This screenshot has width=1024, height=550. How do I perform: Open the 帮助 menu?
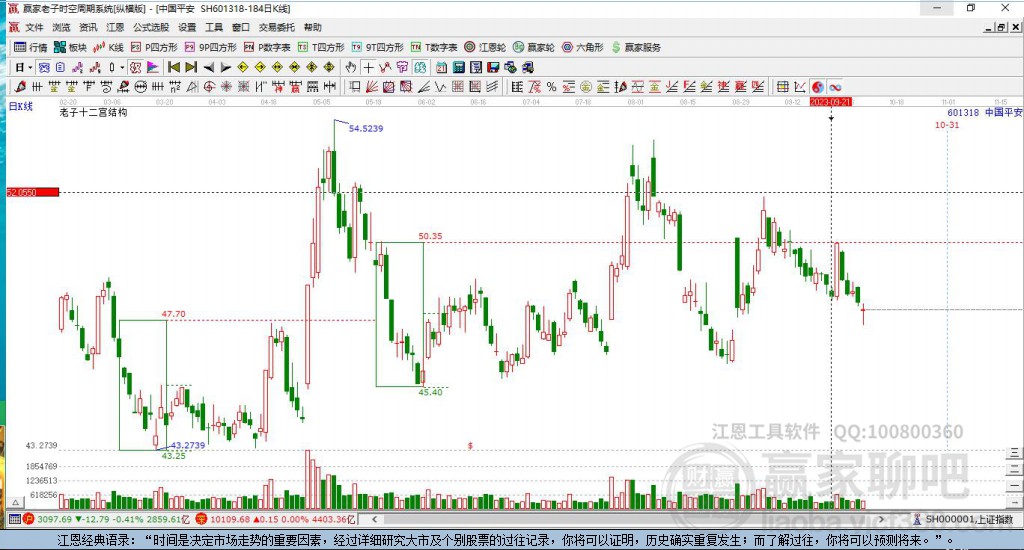click(x=313, y=27)
